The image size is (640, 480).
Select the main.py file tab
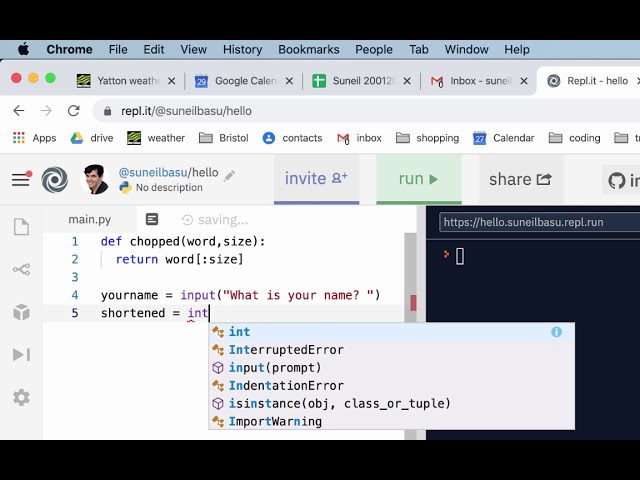(x=90, y=220)
